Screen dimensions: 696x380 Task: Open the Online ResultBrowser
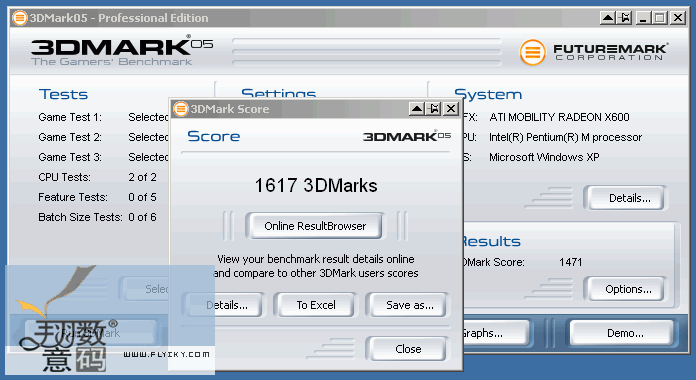[x=314, y=226]
